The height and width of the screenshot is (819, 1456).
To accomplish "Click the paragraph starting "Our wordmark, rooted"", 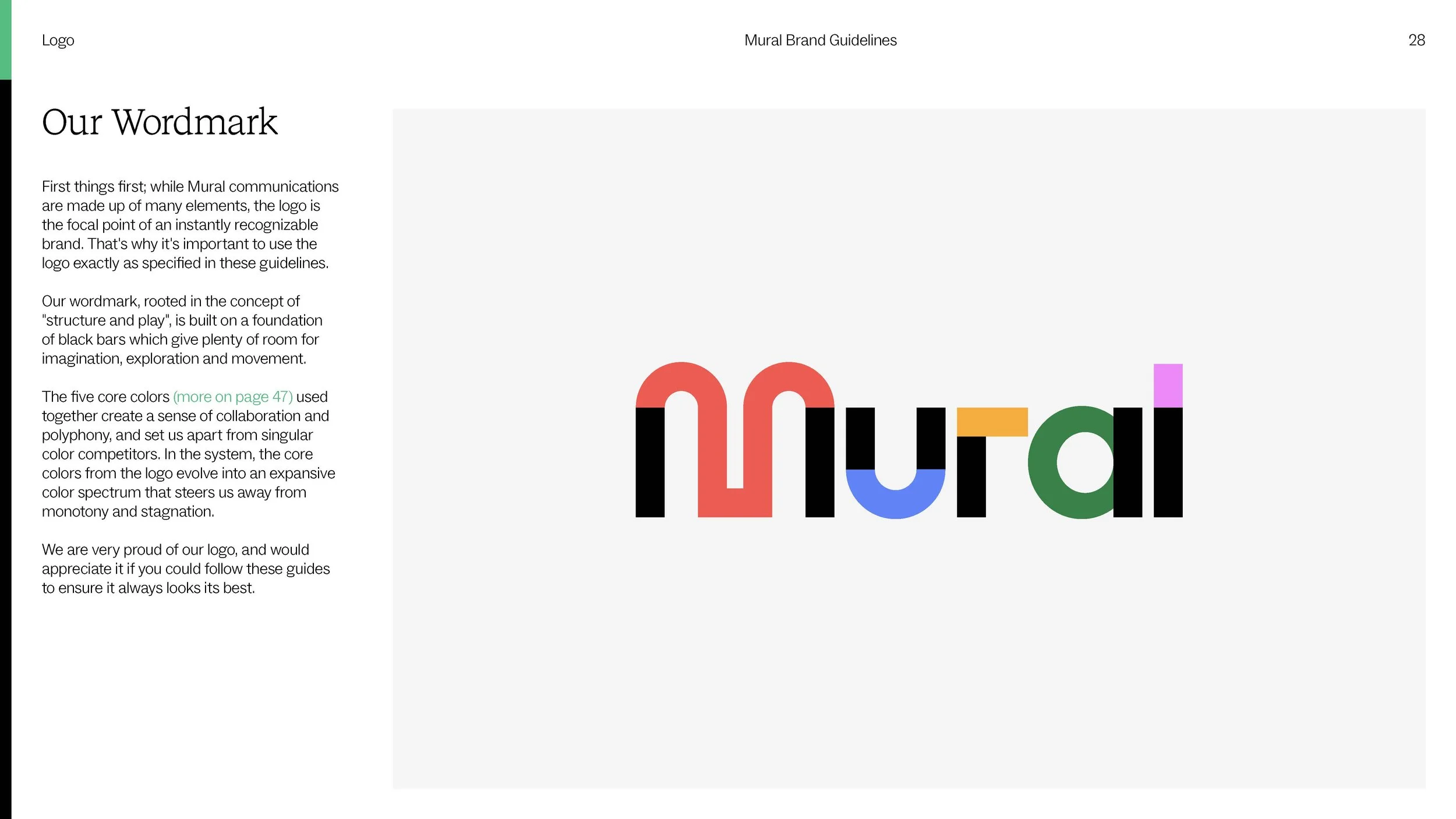I will coord(182,330).
